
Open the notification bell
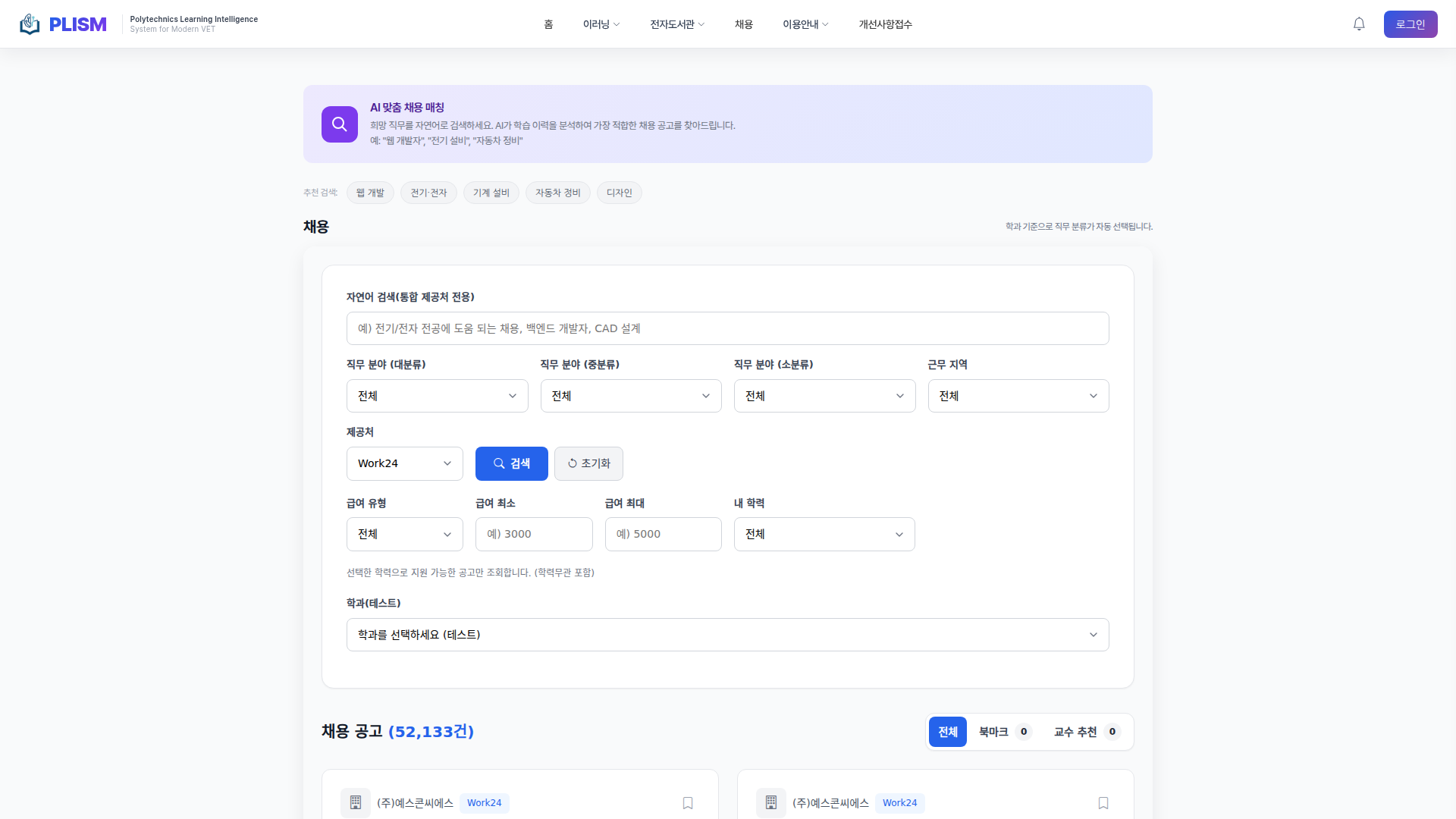coord(1359,24)
